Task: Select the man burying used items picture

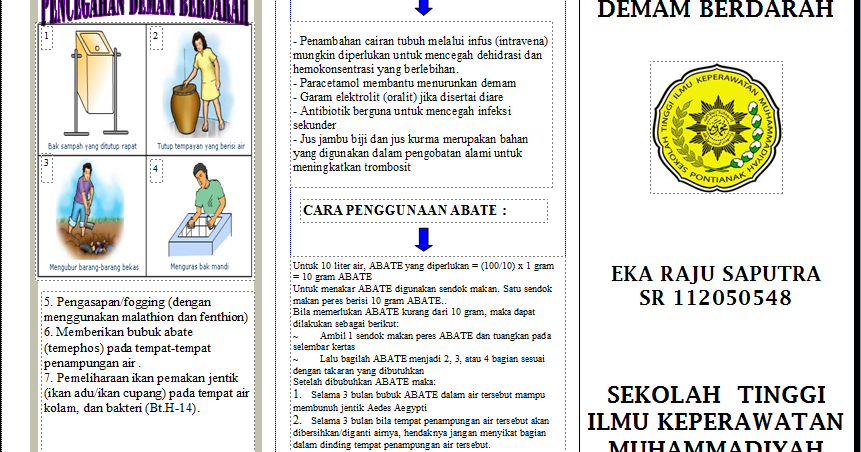Action: (x=91, y=210)
